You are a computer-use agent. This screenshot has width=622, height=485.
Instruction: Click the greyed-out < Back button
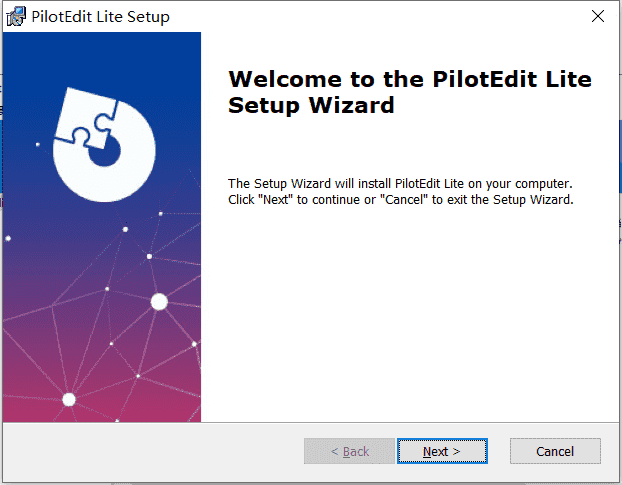pyautogui.click(x=349, y=451)
